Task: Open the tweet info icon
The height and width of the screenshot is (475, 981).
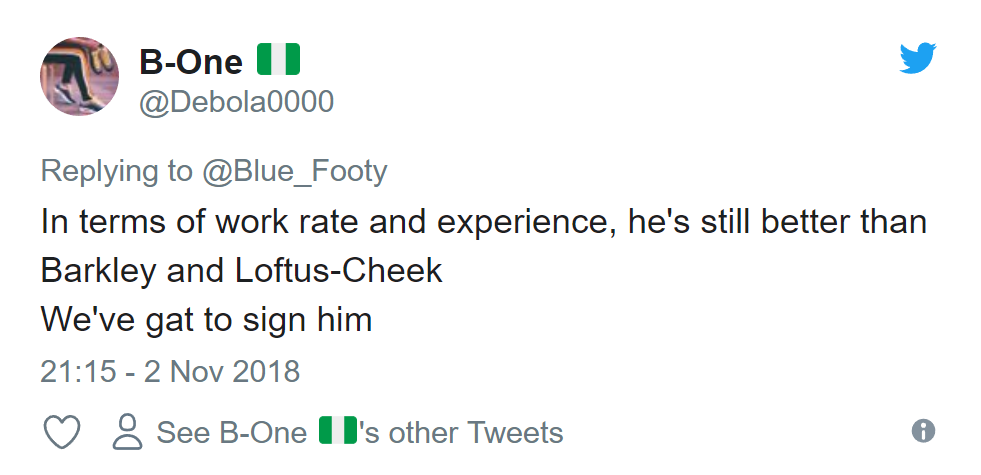Action: pos(923,431)
